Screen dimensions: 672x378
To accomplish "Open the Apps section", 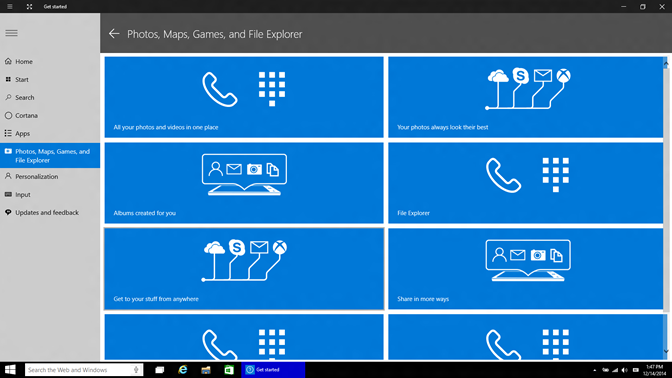I will 50,133.
